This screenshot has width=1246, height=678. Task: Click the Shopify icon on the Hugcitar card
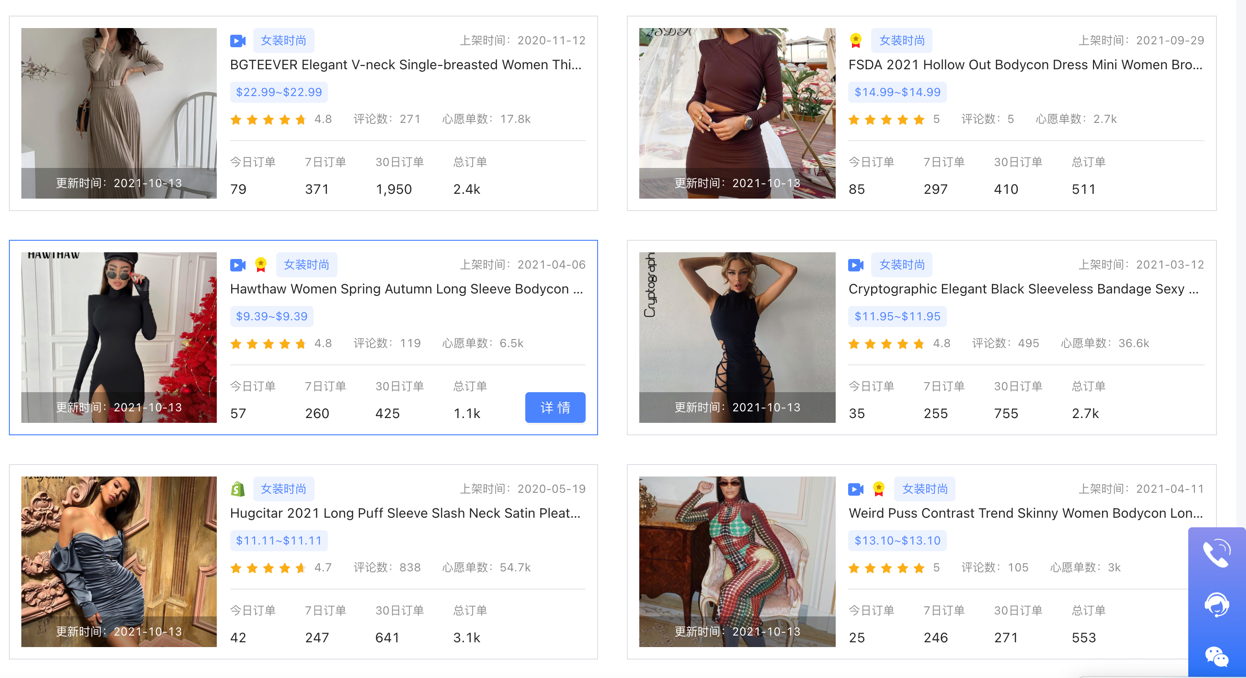238,488
